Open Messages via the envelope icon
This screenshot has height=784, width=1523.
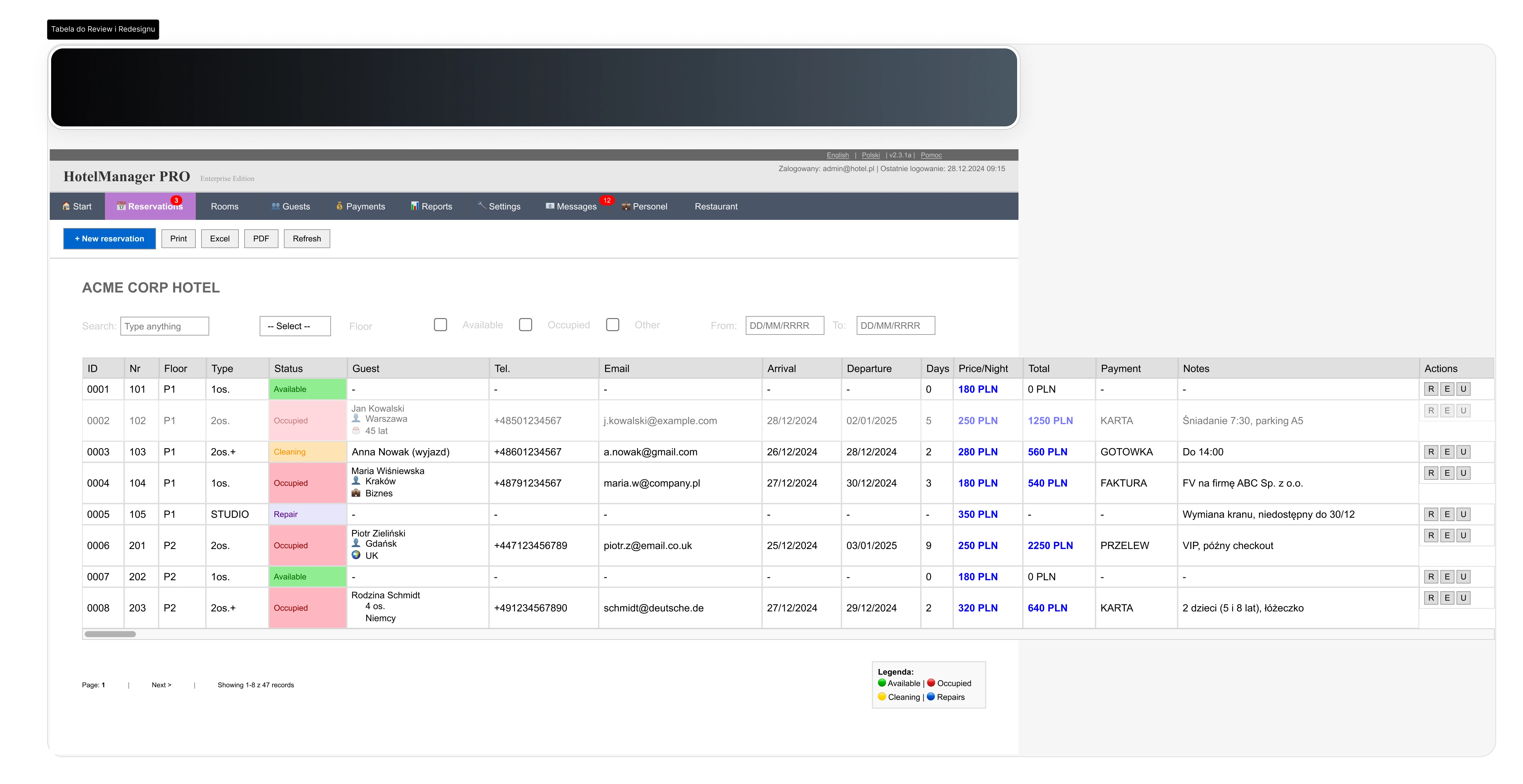550,206
